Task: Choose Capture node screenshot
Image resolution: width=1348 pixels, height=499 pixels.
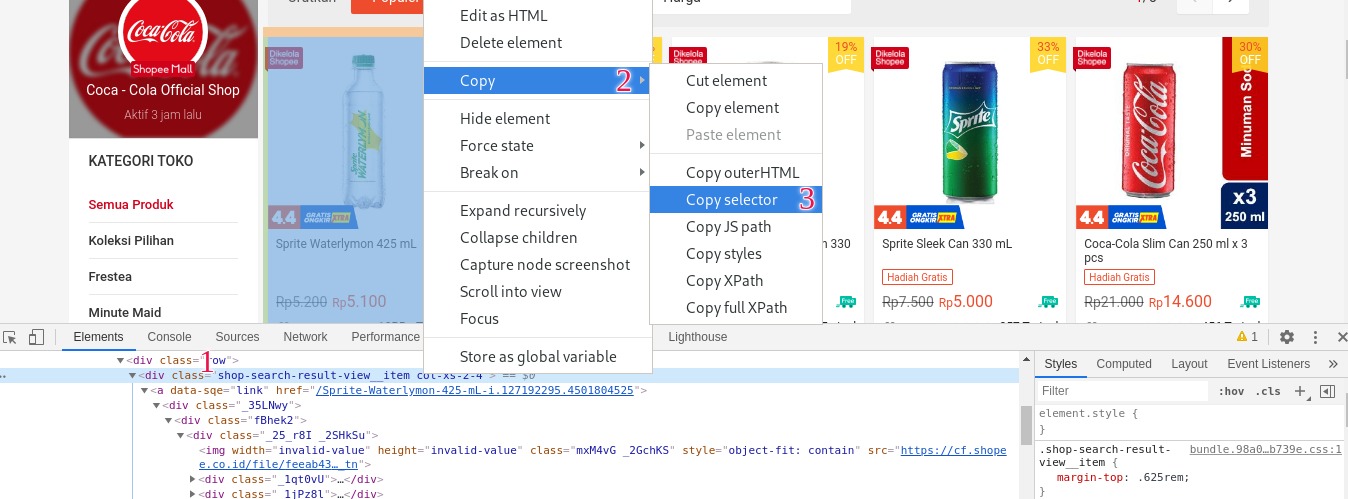Action: point(537,264)
